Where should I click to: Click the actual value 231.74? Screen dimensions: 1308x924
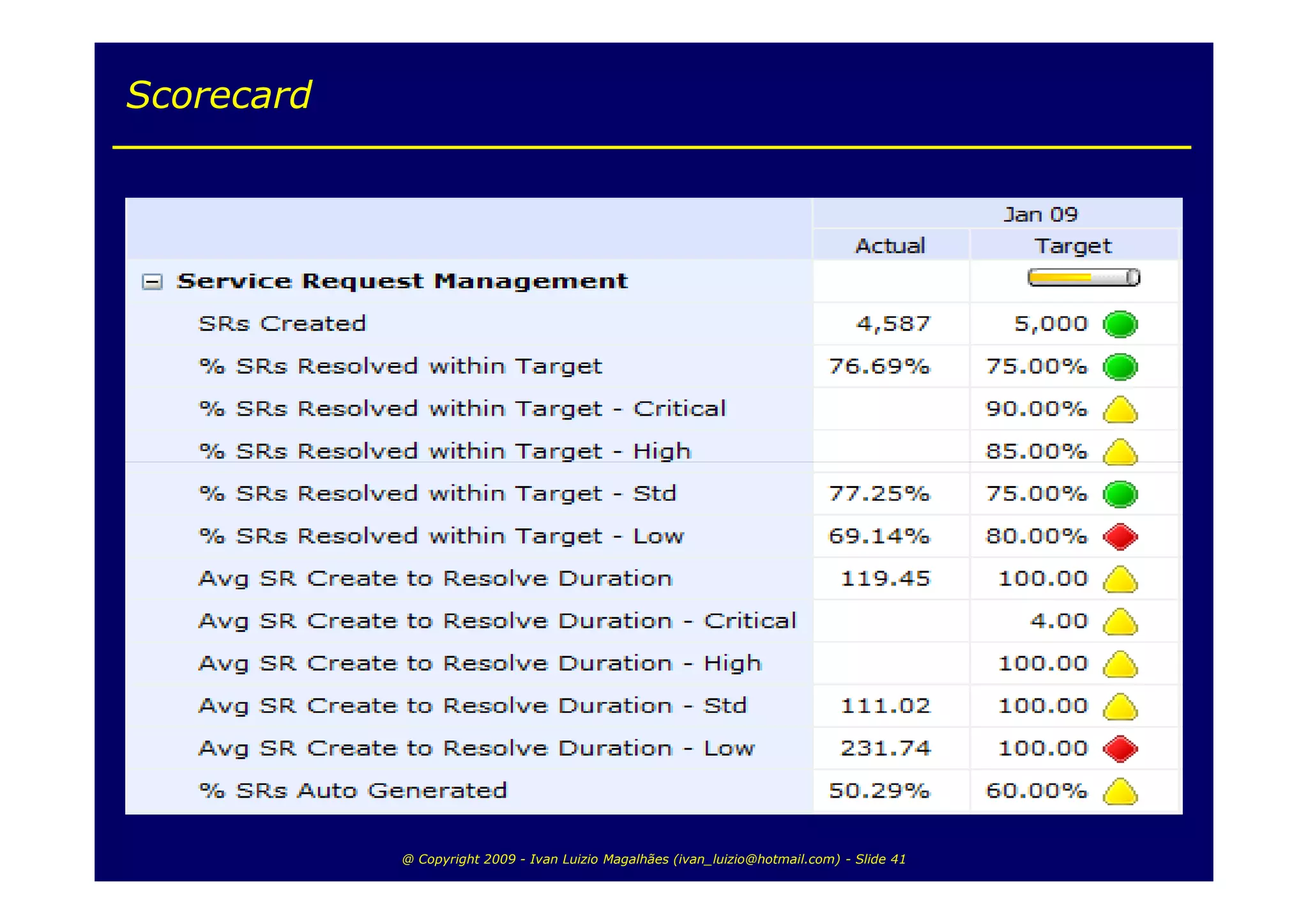tap(885, 748)
